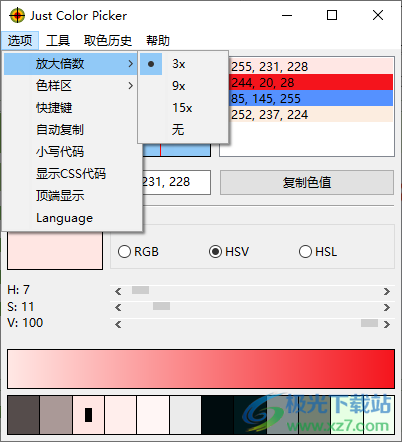This screenshot has width=402, height=442.
Task: Select 无 zoom option
Action: point(183,130)
